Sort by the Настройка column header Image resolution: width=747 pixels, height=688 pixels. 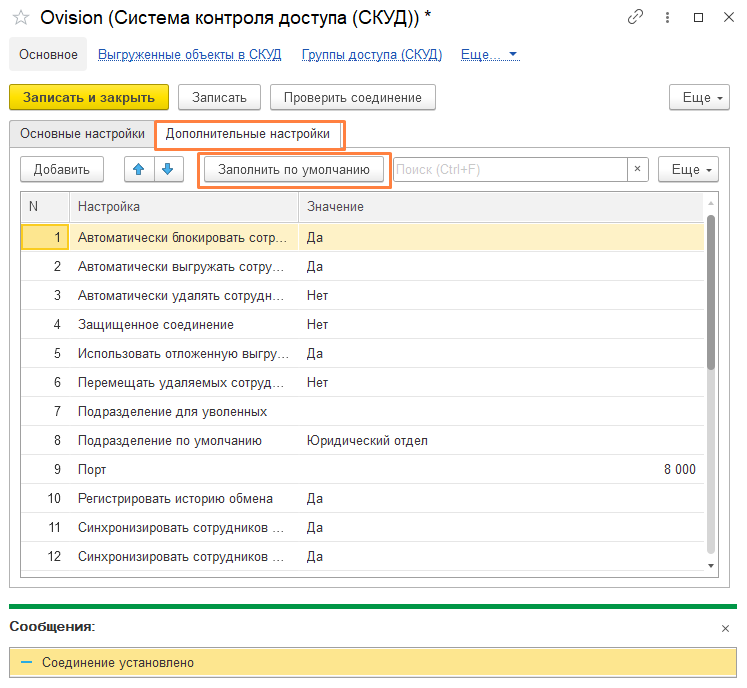[184, 207]
